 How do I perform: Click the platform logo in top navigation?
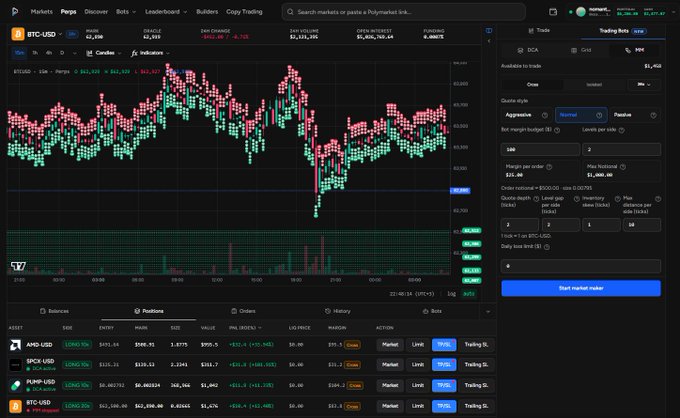coord(15,12)
